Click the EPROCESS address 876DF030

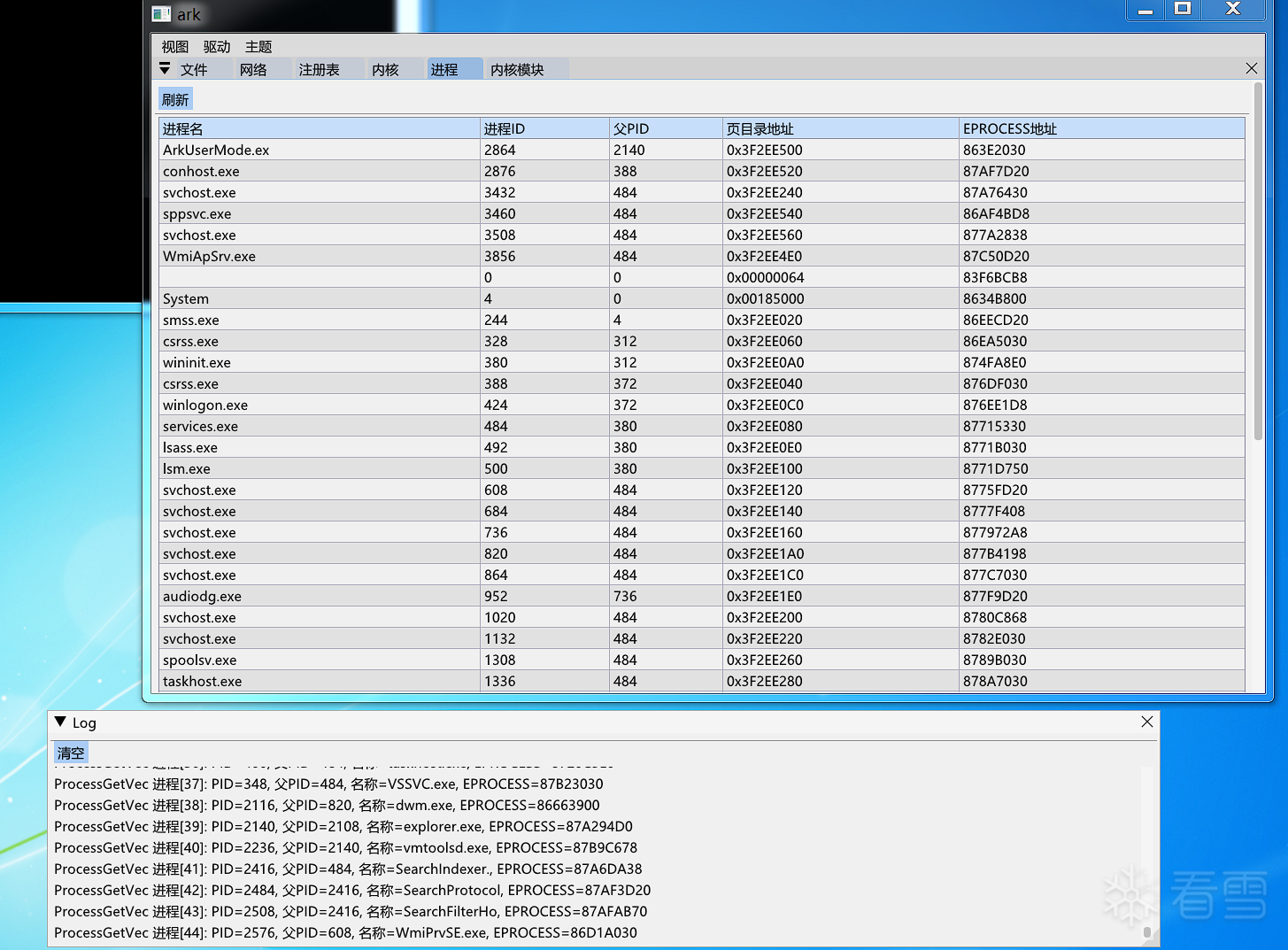point(995,383)
